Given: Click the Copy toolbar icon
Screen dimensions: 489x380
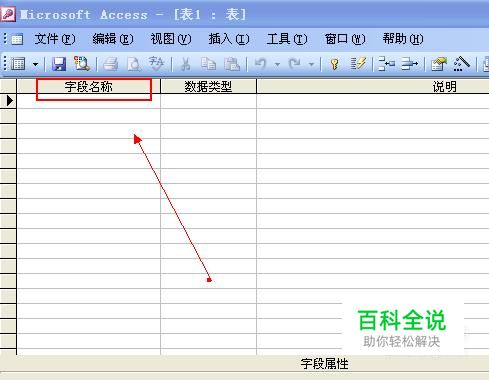Looking at the screenshot, I should (x=208, y=64).
